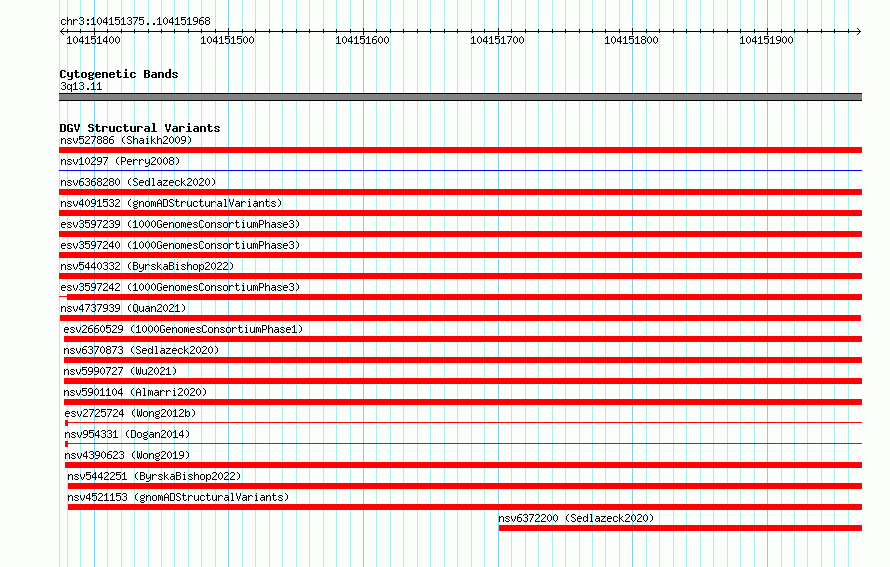Click the DGV Structural Variants track title
Screen dimensions: 890x567
140,128
